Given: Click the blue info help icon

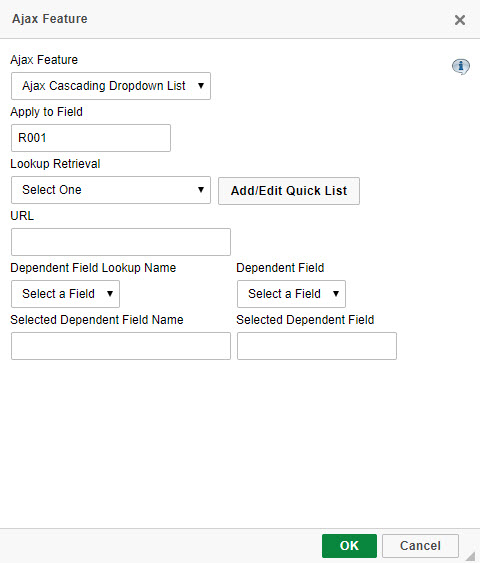Looking at the screenshot, I should [461, 66].
